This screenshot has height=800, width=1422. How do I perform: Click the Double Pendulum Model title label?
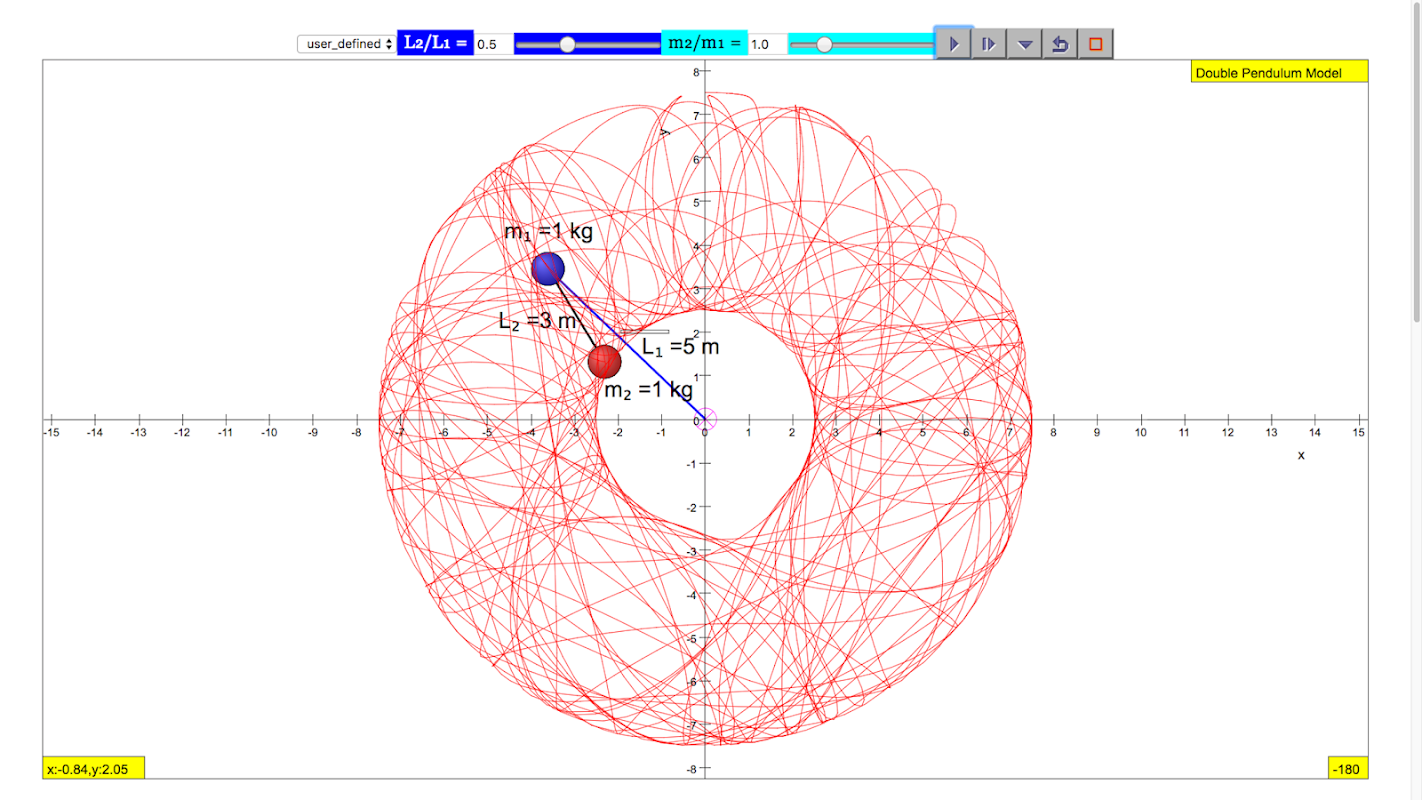point(1279,72)
